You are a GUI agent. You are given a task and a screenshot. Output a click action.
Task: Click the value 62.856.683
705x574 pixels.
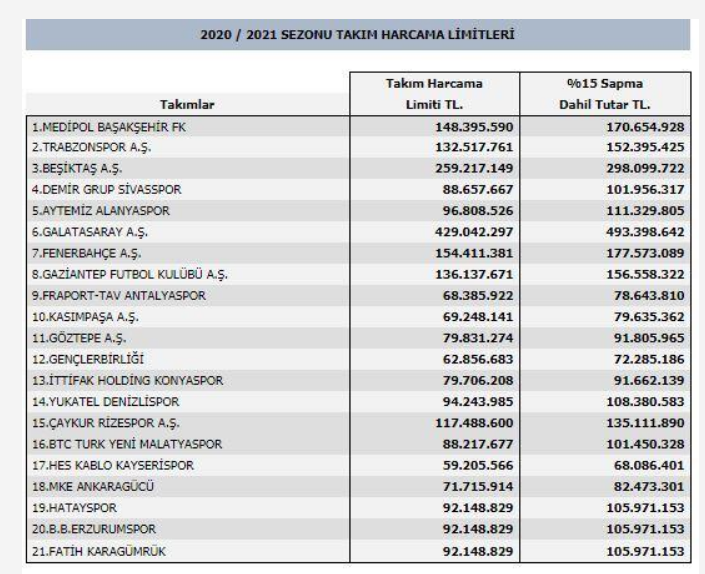tap(478, 359)
